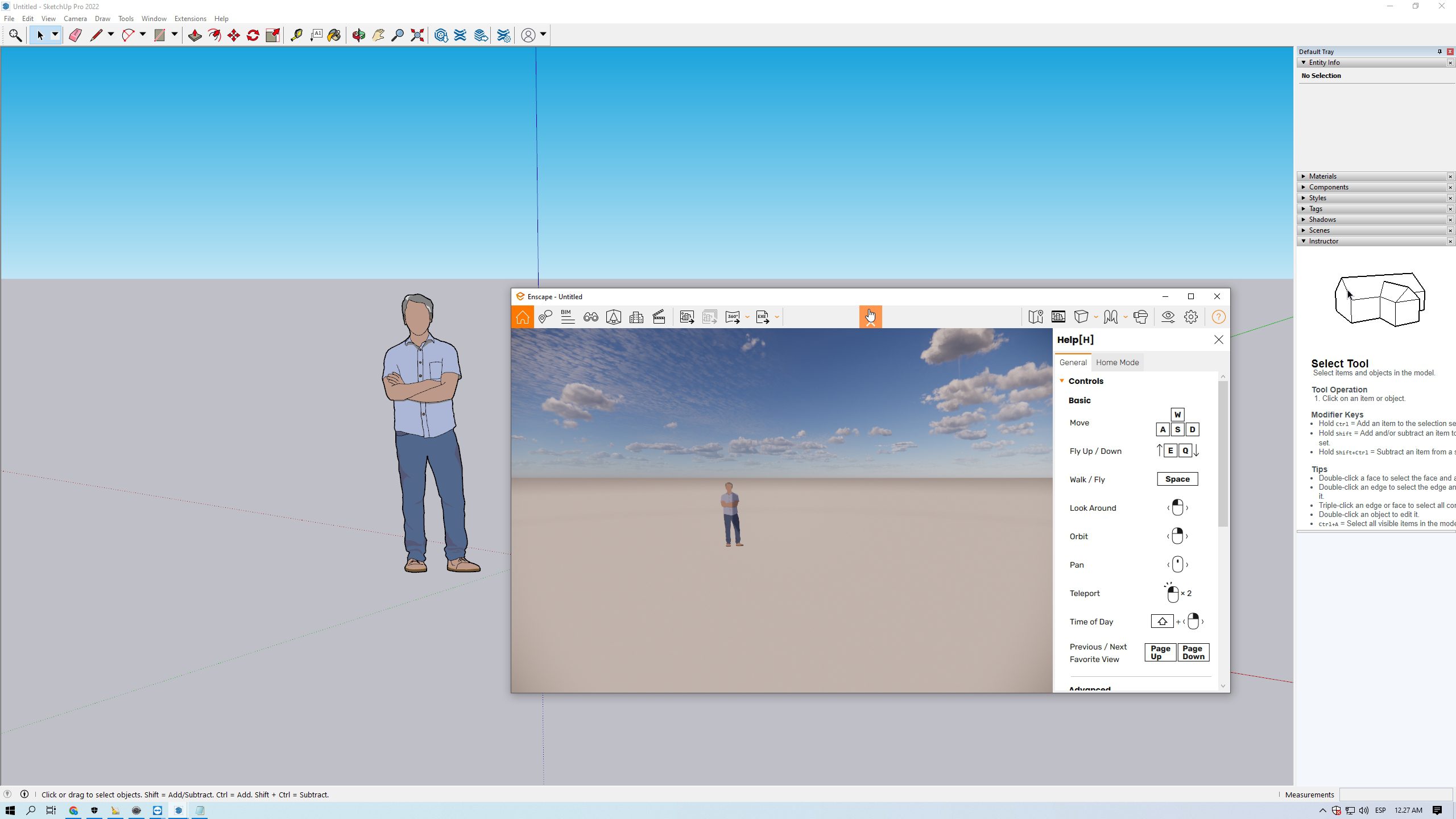Screen dimensions: 1456x819
Task: Open Enscape visual settings eye icon
Action: 1168,317
